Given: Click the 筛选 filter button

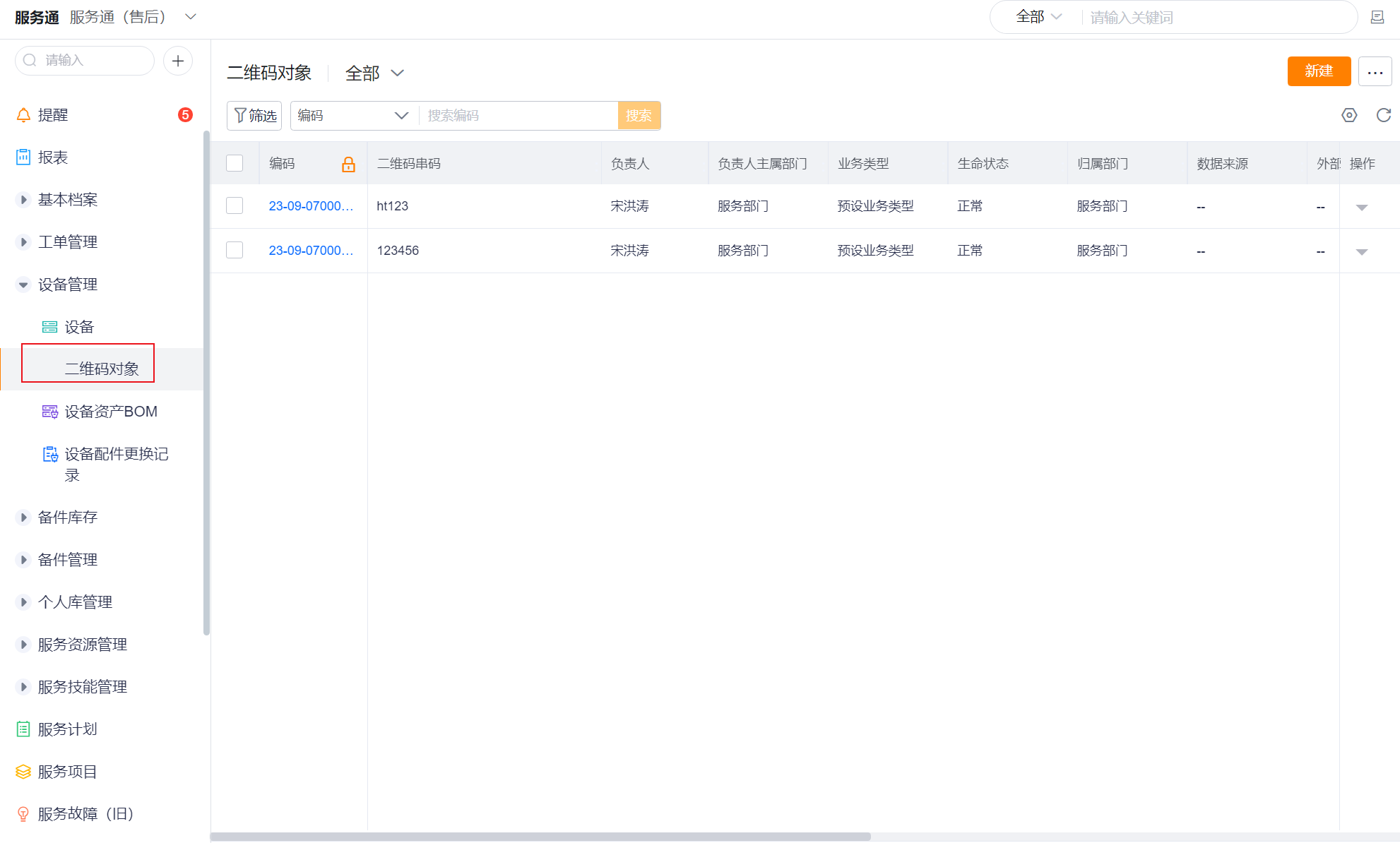Looking at the screenshot, I should 254,116.
